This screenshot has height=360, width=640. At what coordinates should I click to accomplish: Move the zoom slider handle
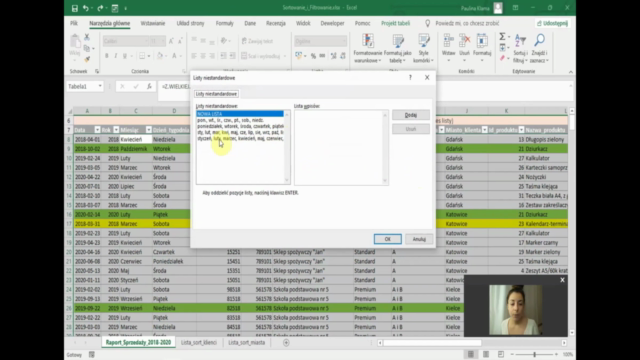(x=534, y=354)
